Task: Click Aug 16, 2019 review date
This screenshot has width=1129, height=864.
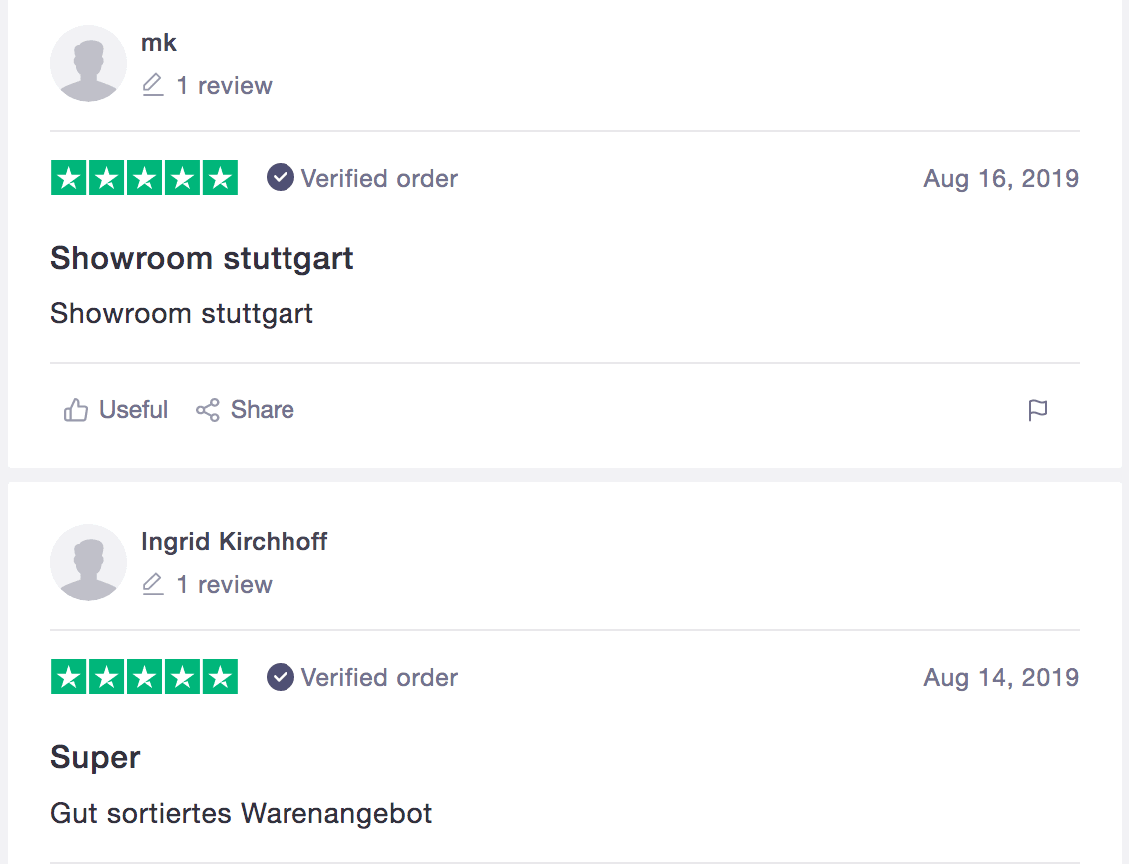Action: pos(1001,179)
